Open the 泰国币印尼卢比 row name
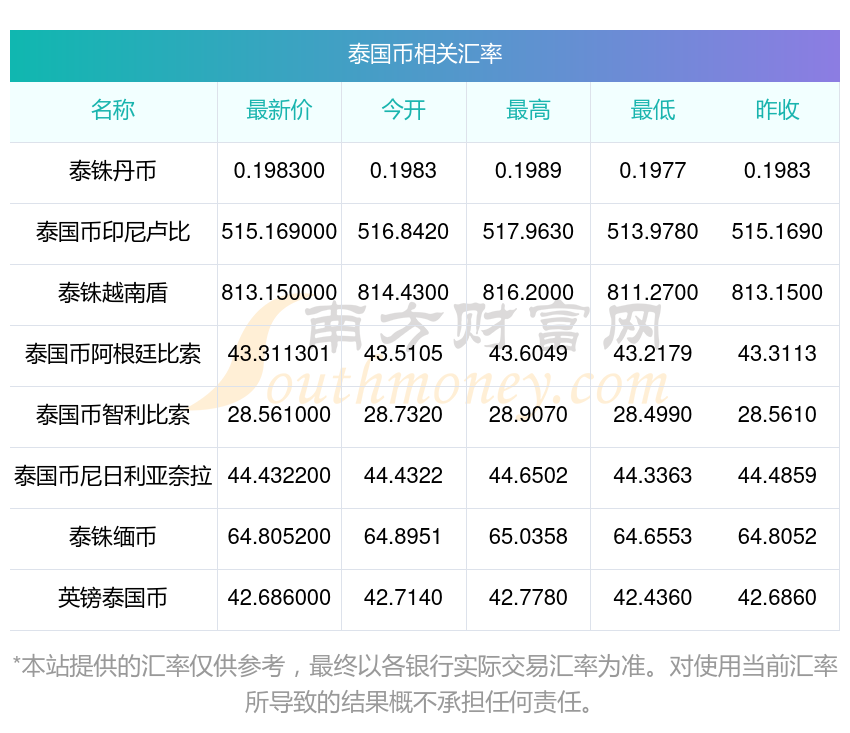Viewport: 850px width, 733px height. (x=113, y=232)
